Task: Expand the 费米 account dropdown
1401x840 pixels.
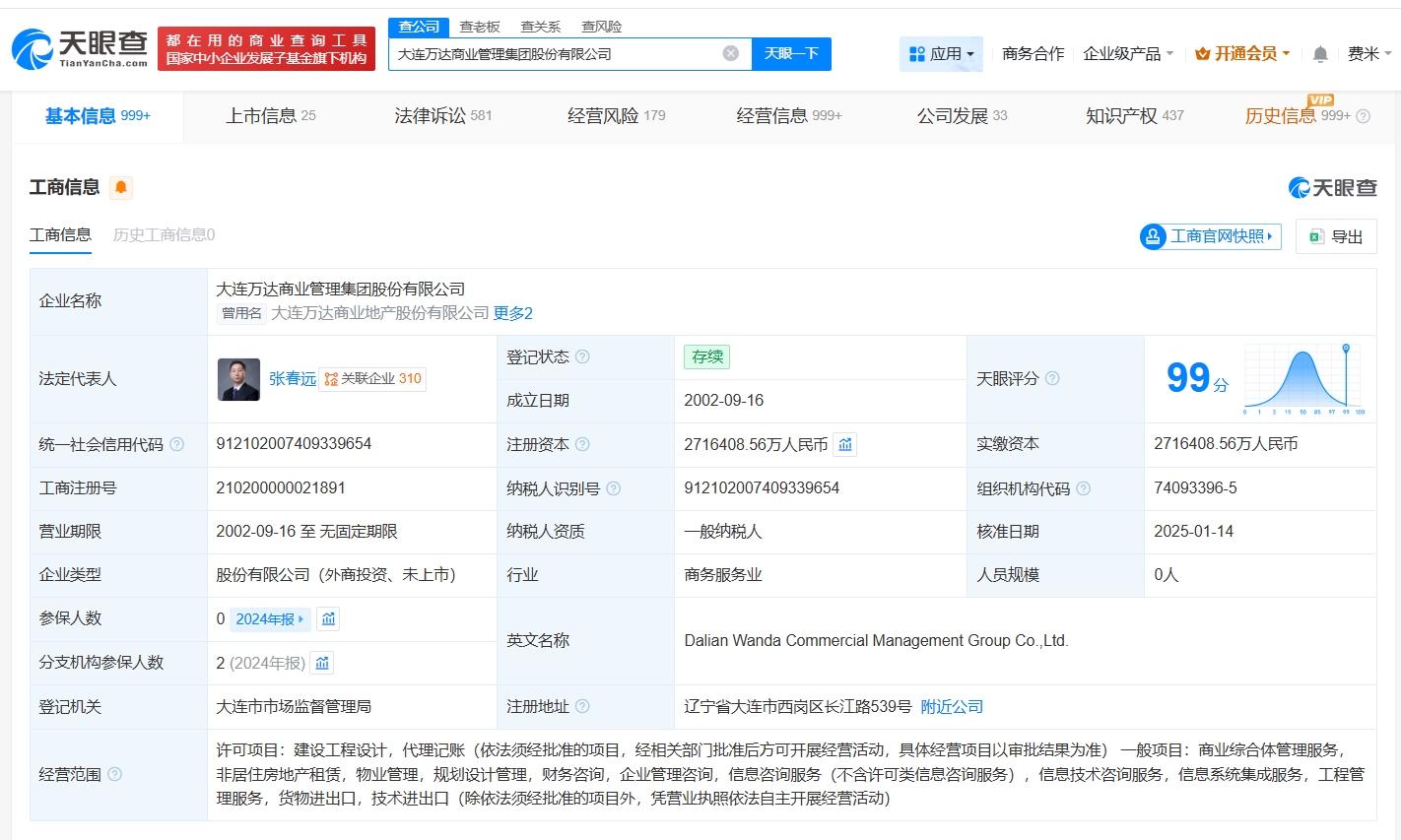Action: (x=1367, y=54)
